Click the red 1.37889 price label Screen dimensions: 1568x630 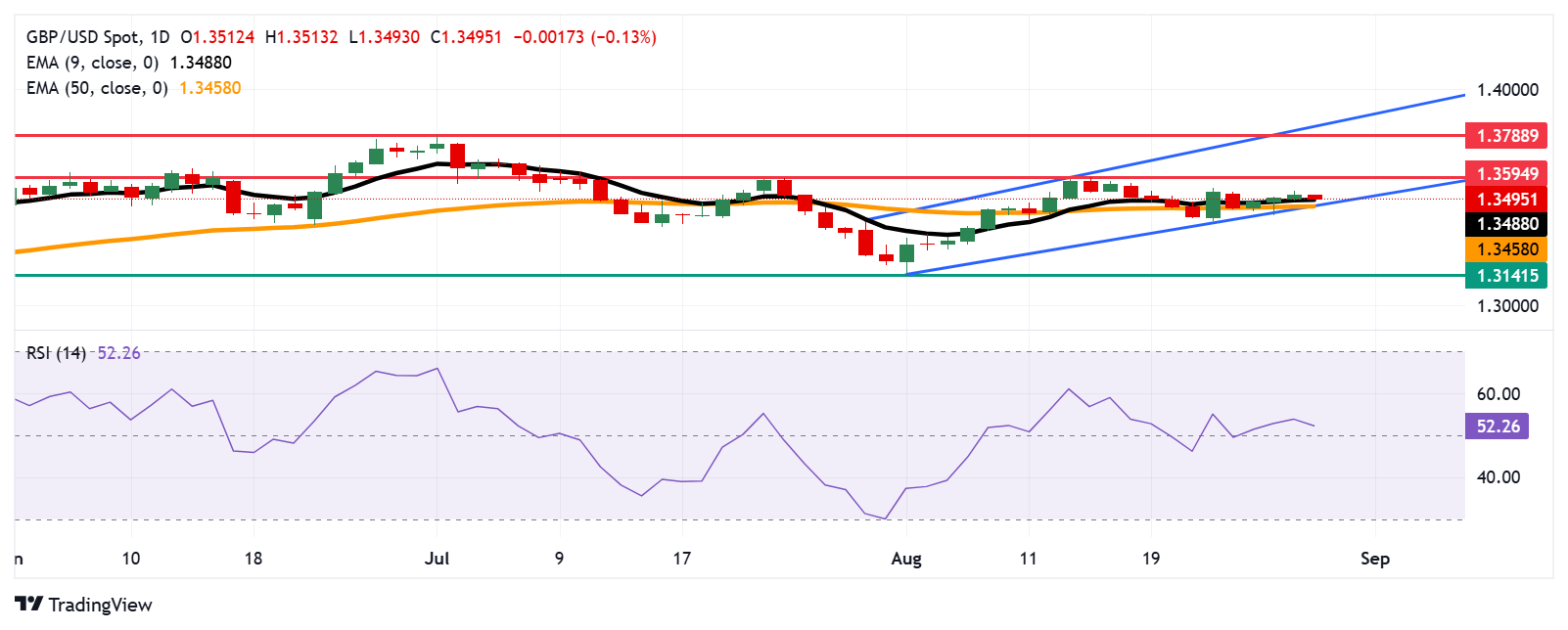pos(1506,136)
